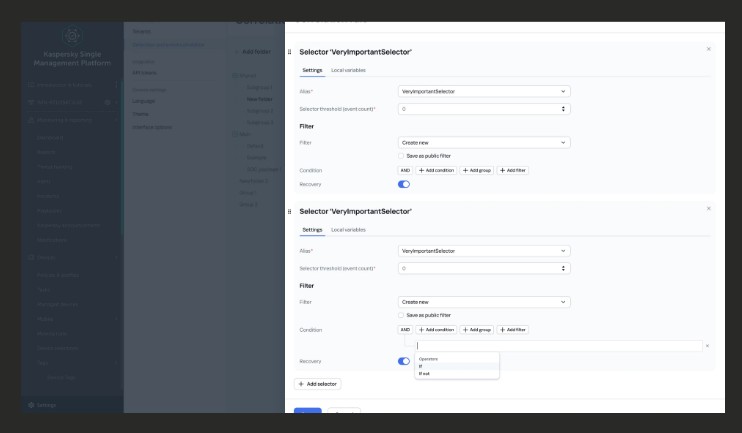Click drag handle of first selector card
Image resolution: width=742 pixels, height=433 pixels.
coord(290,51)
